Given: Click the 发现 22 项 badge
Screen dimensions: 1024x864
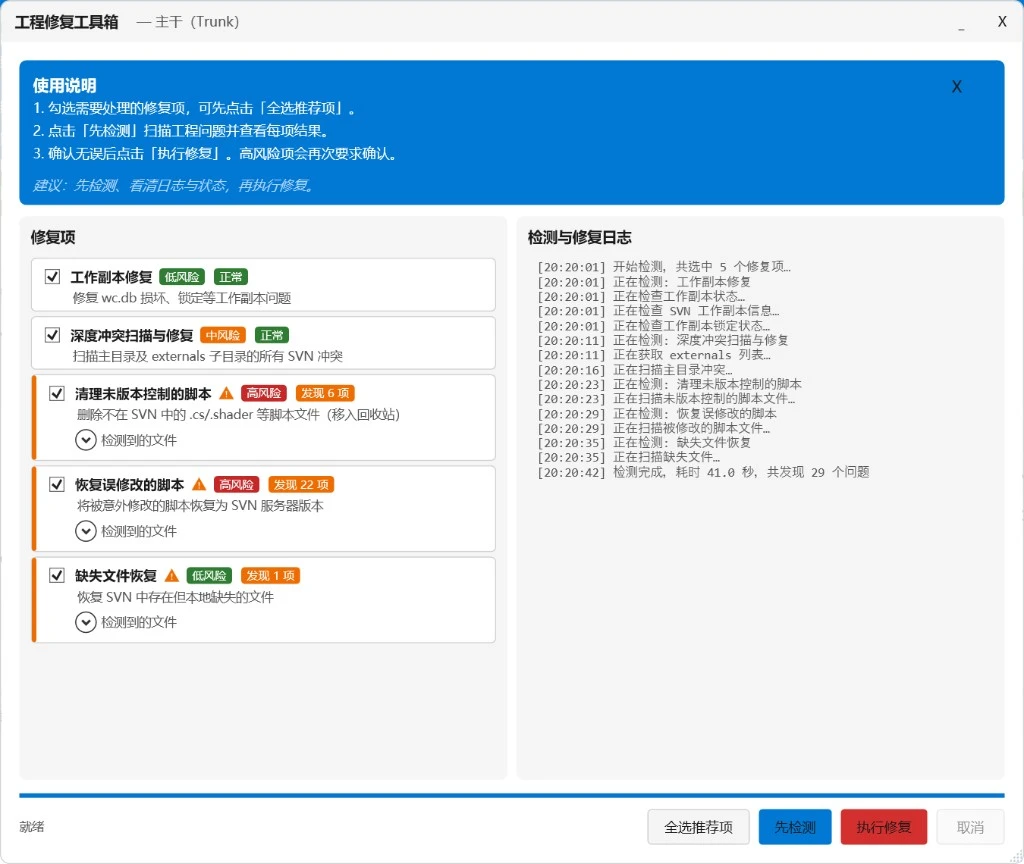Looking at the screenshot, I should (300, 484).
